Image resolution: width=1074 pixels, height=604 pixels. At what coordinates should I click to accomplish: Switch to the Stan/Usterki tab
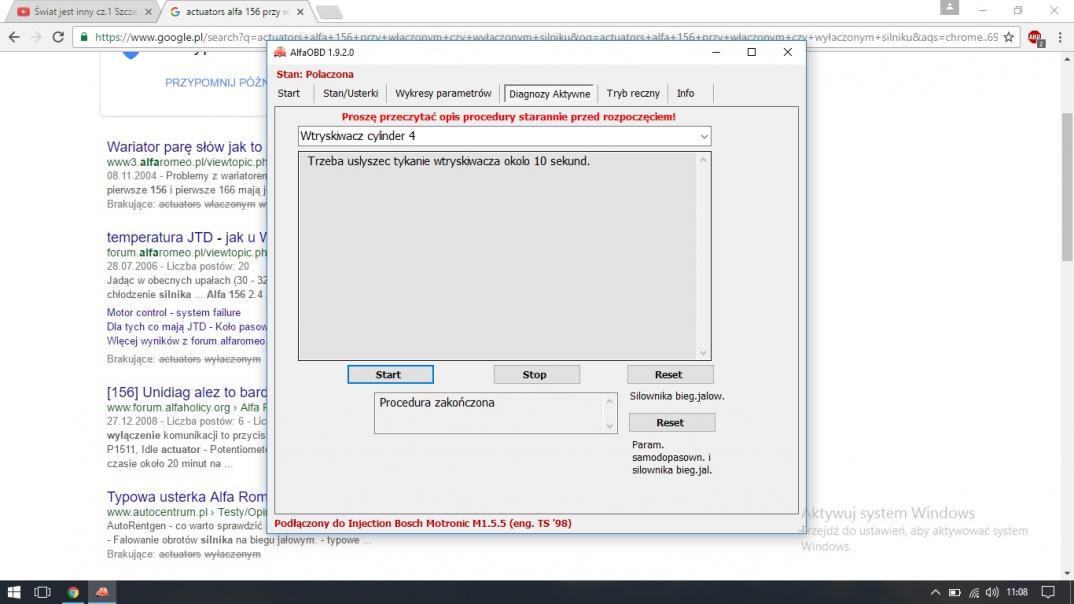[350, 93]
